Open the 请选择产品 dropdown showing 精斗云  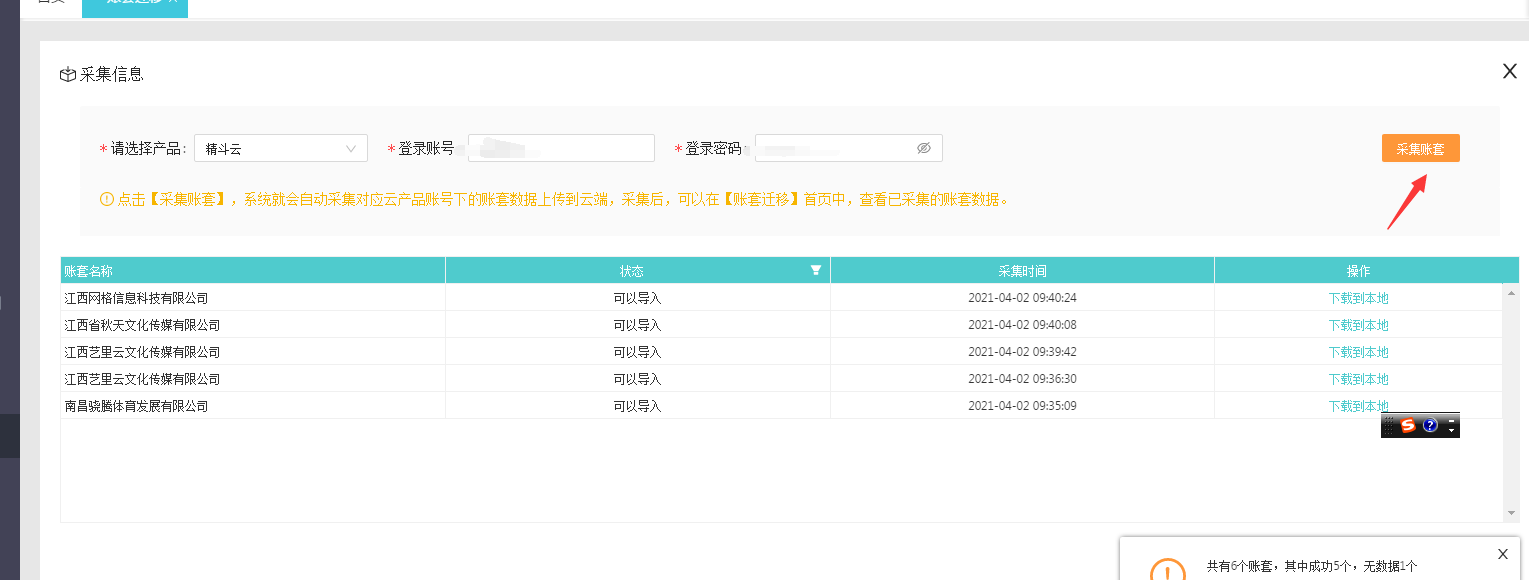[x=281, y=148]
